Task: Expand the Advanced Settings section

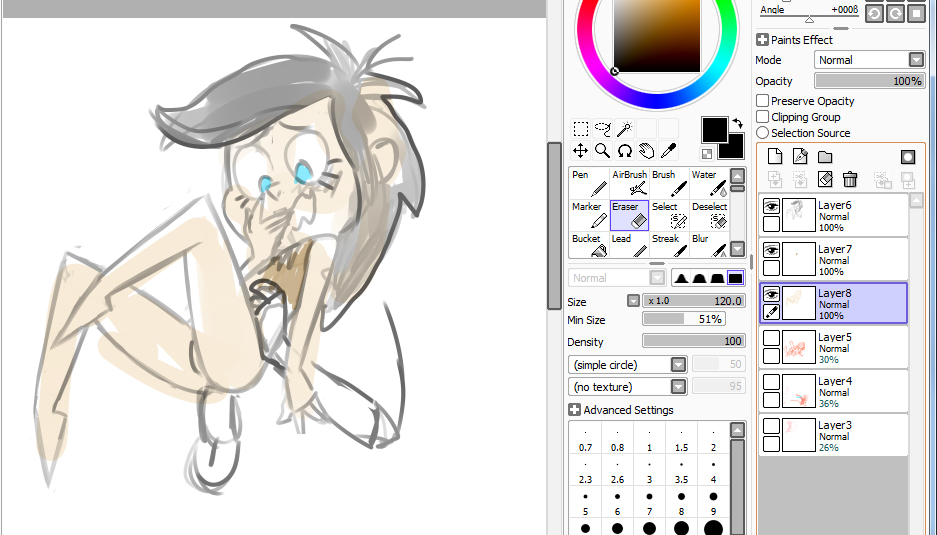Action: [575, 410]
